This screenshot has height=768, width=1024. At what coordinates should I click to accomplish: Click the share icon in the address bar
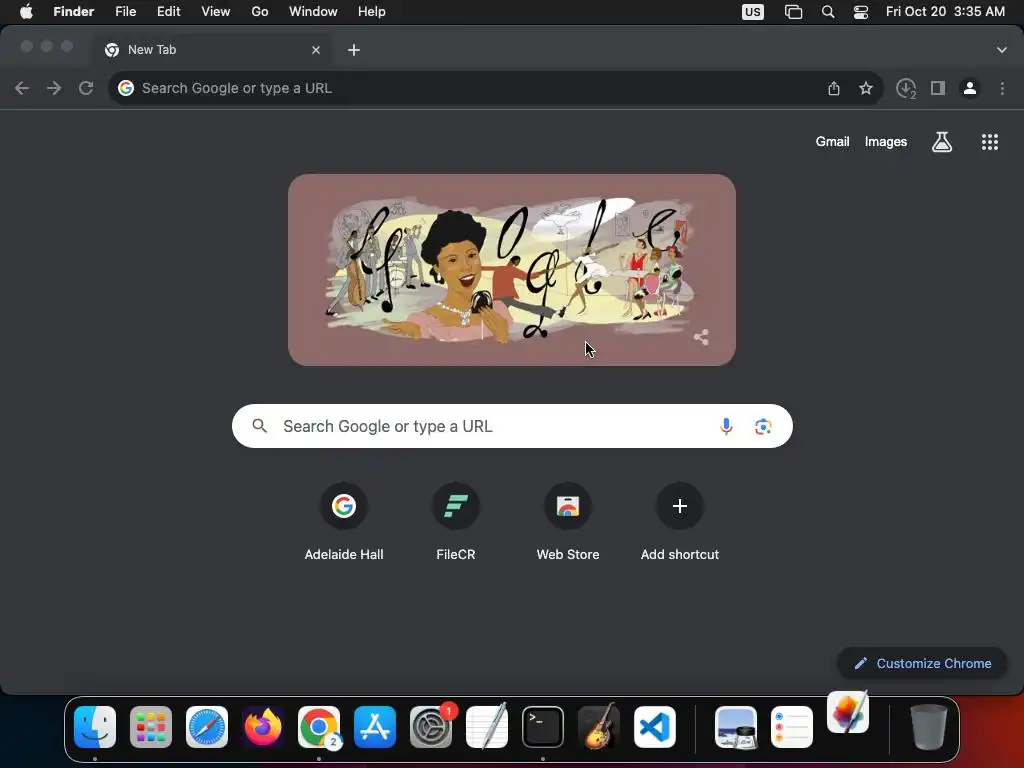click(834, 88)
